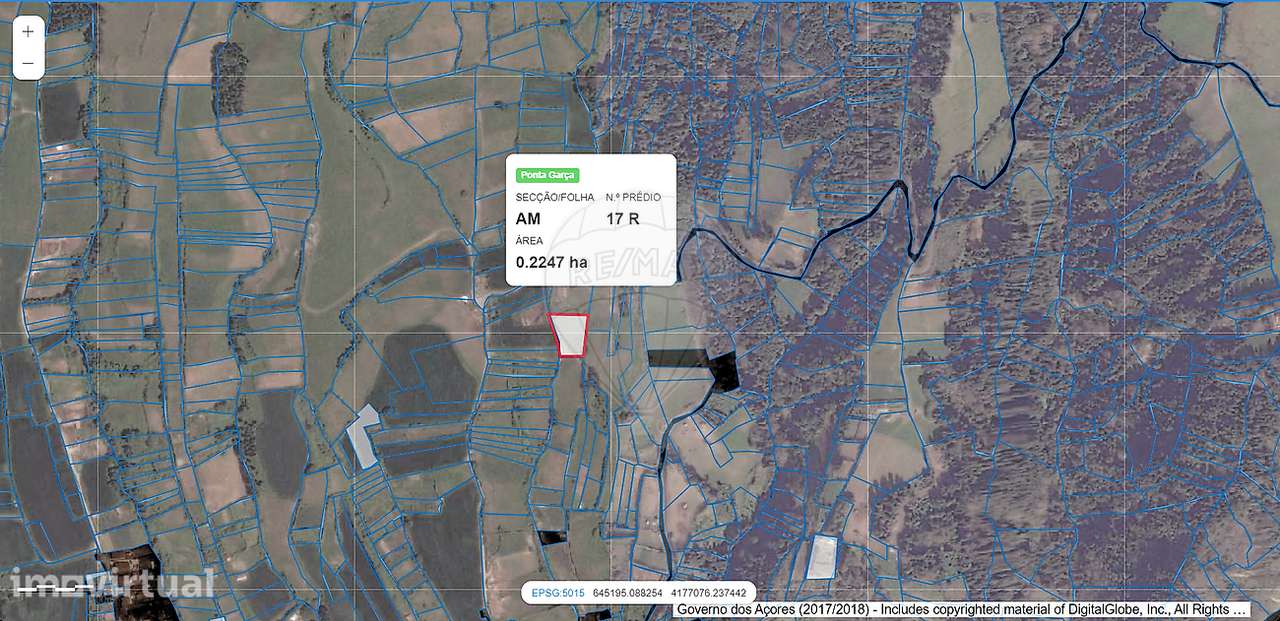Zoom out with the minus button
Viewport: 1280px width, 621px height.
pyautogui.click(x=28, y=64)
